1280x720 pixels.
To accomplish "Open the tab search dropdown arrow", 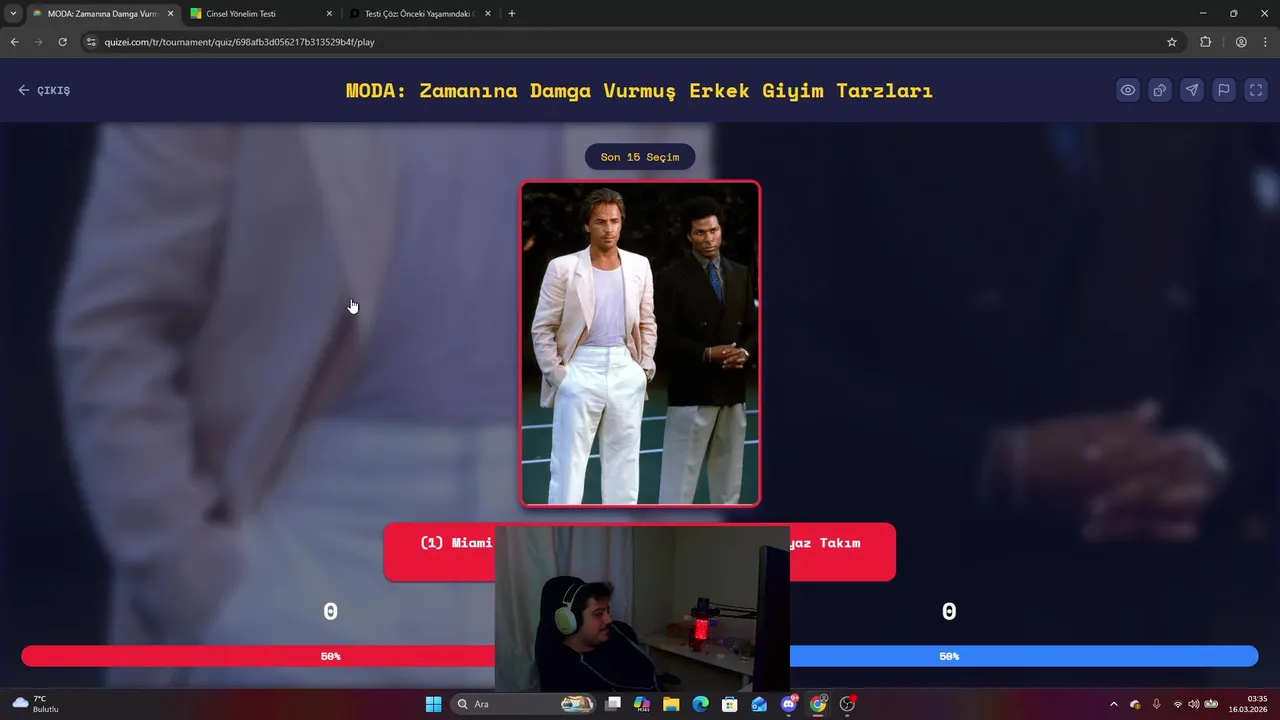I will pyautogui.click(x=12, y=14).
